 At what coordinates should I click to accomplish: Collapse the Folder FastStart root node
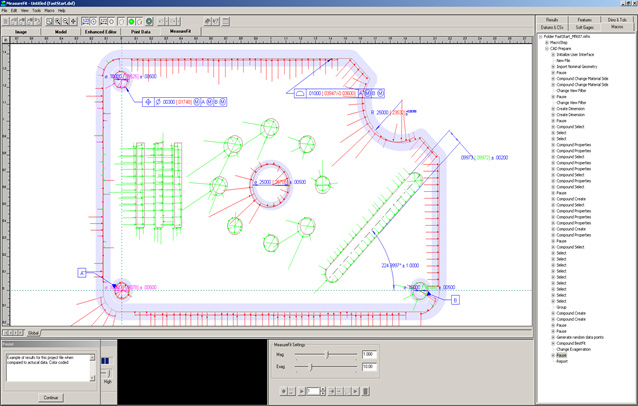[541, 37]
